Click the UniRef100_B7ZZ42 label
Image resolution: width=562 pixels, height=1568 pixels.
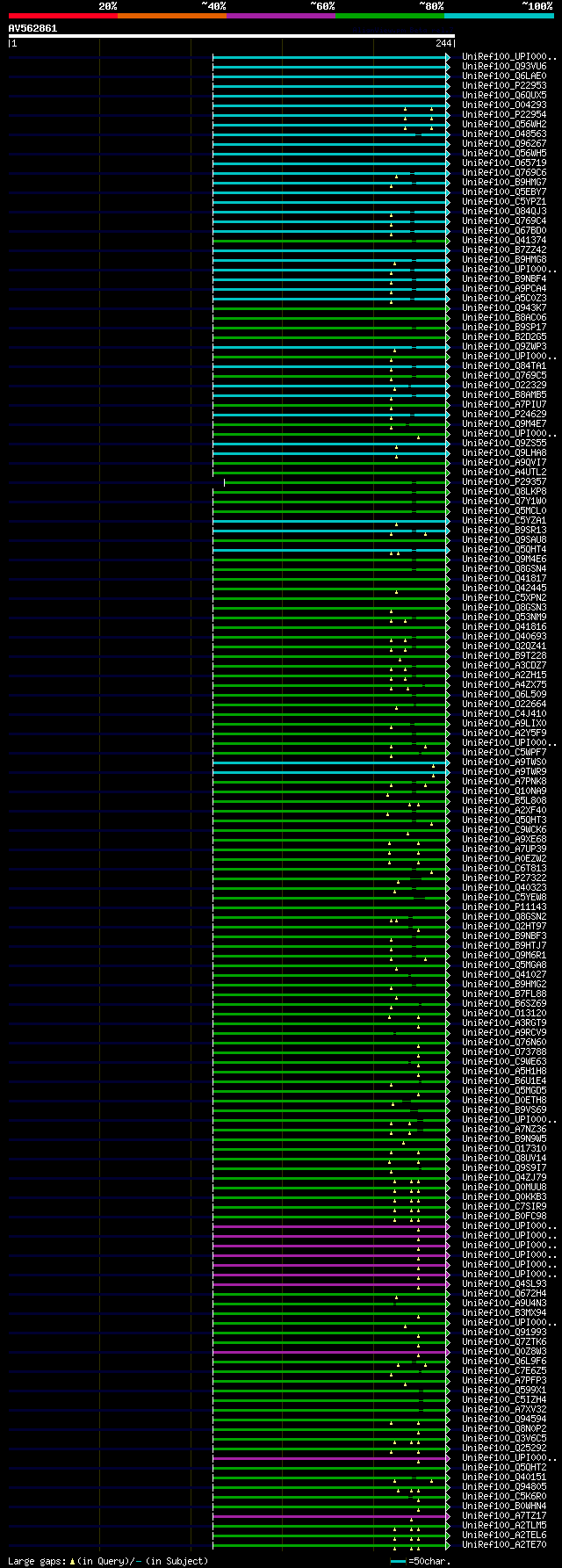(504, 249)
